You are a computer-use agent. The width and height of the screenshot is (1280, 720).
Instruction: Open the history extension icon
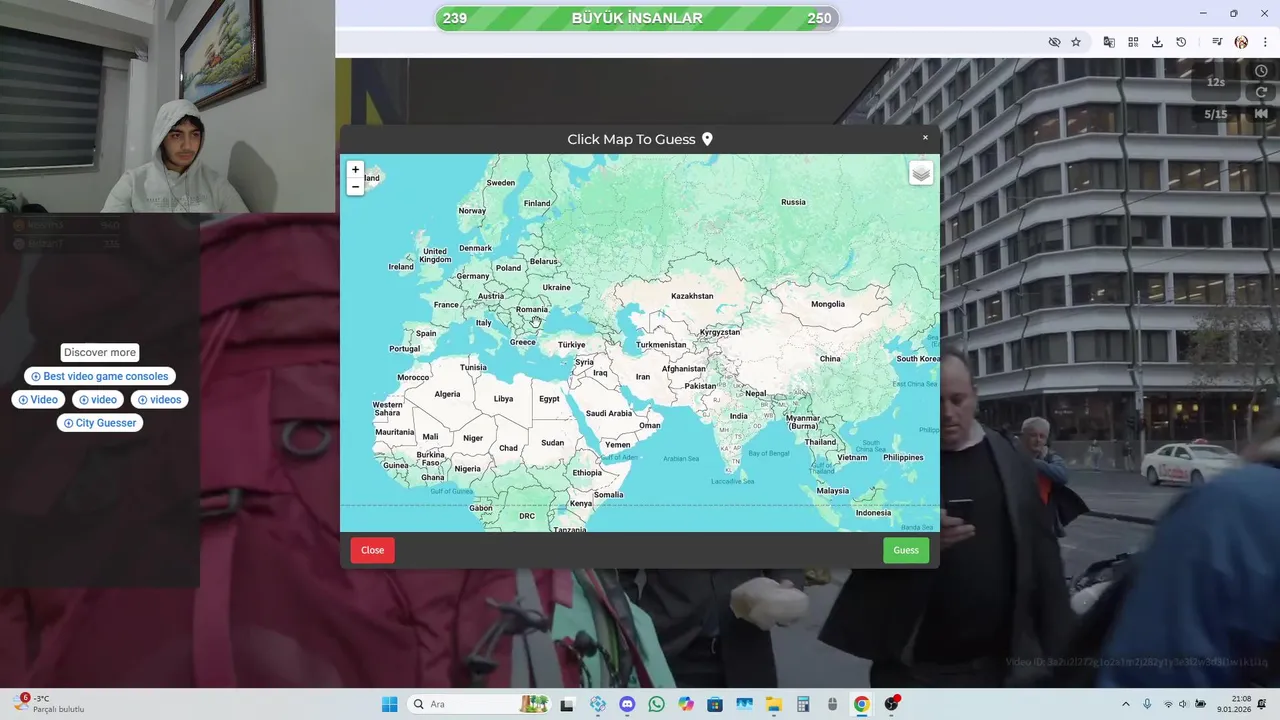point(1181,42)
